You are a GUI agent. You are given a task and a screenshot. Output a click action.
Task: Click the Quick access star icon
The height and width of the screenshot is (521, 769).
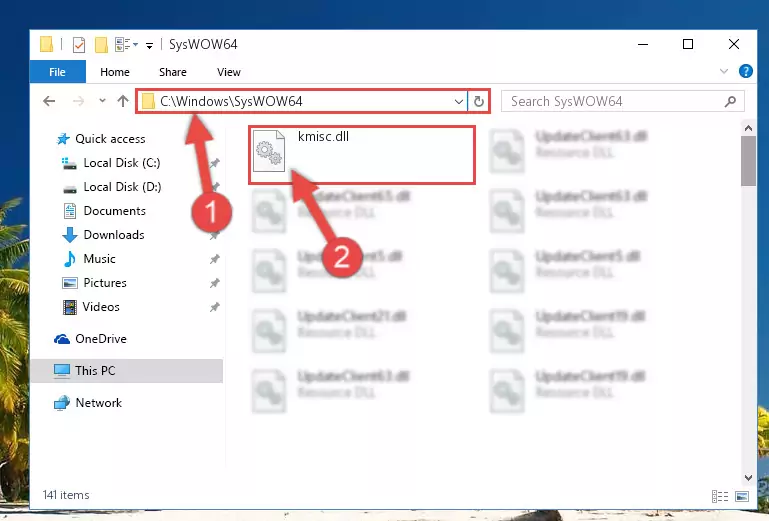click(63, 139)
